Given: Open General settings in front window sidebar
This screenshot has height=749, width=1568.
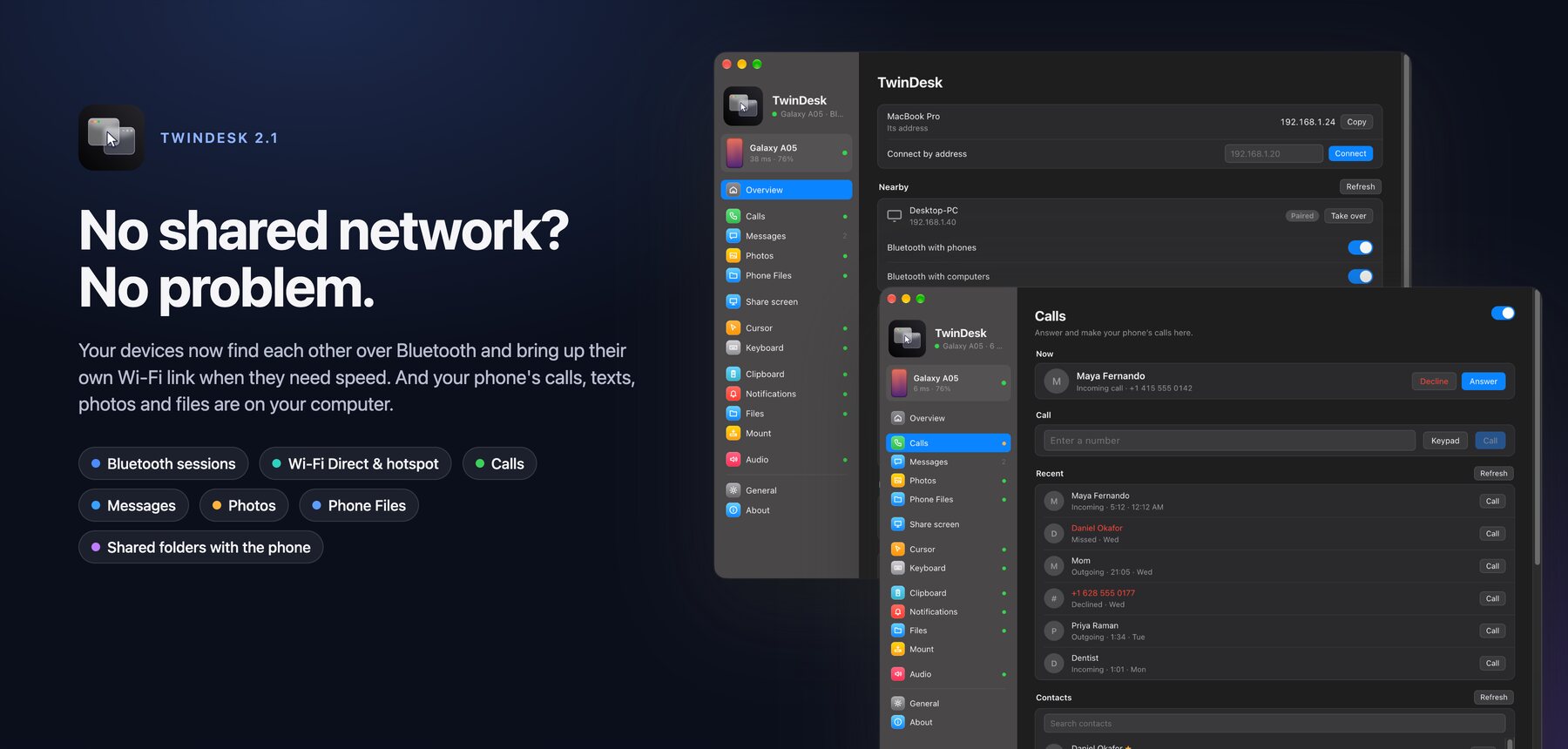Looking at the screenshot, I should 948,704.
